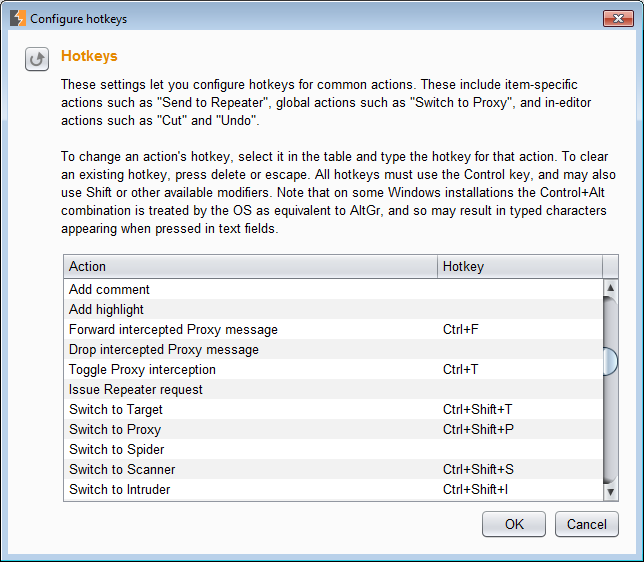Screen dimensions: 644x562
Task: Select the Switch to Target row
Action: coord(334,410)
